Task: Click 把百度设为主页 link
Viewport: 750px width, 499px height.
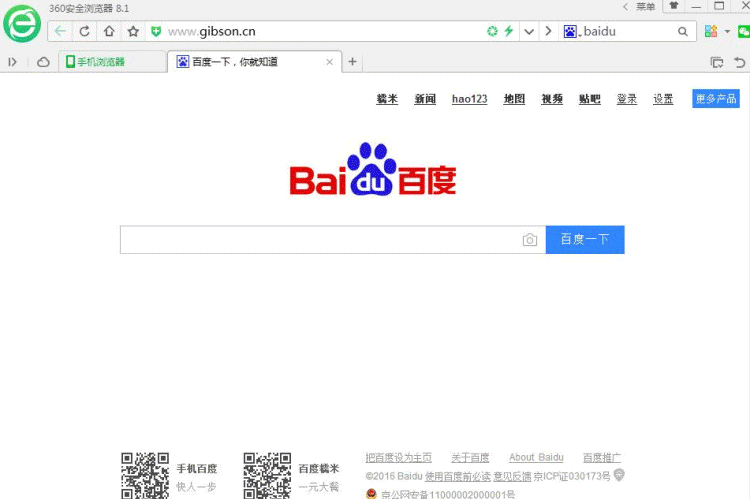Action: [398, 458]
